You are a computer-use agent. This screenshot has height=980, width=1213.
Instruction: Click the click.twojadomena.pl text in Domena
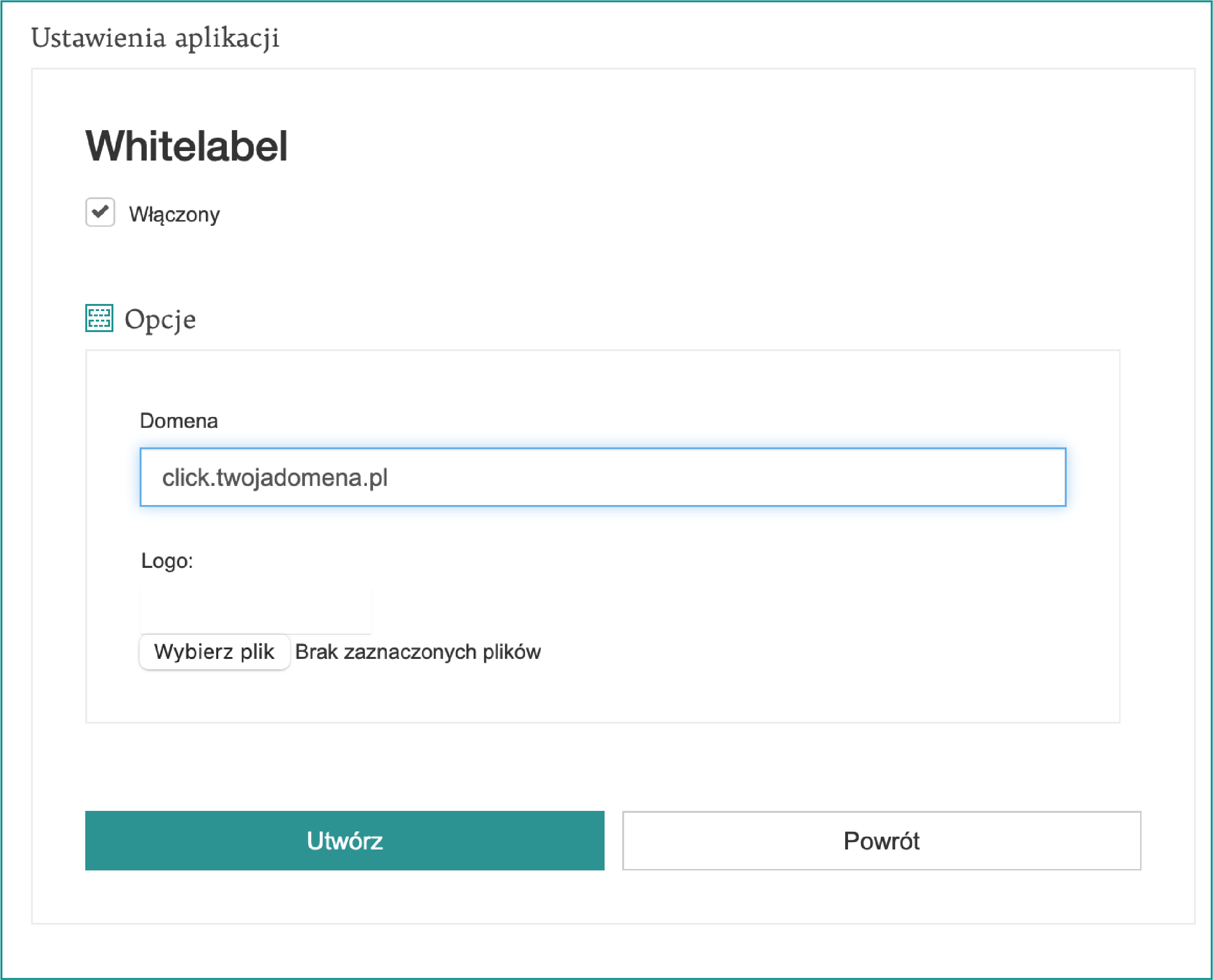click(275, 477)
